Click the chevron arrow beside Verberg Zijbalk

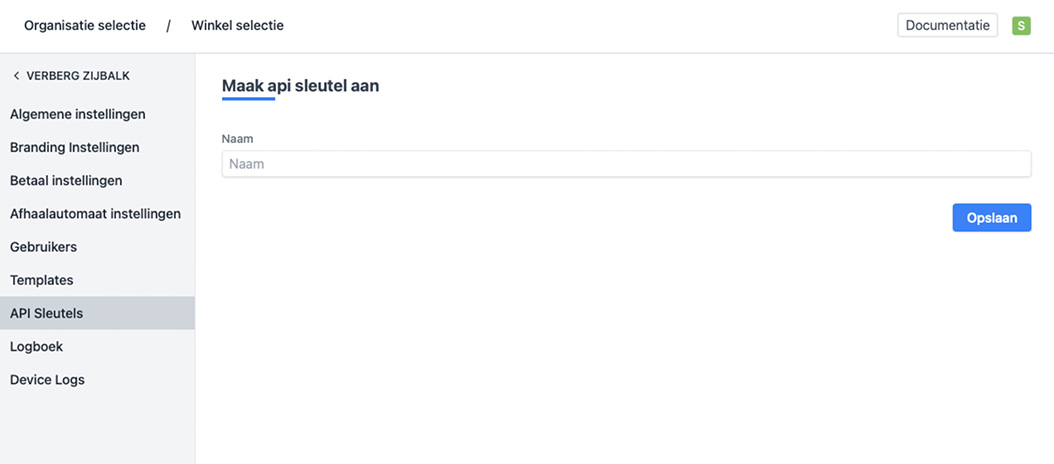click(x=16, y=76)
